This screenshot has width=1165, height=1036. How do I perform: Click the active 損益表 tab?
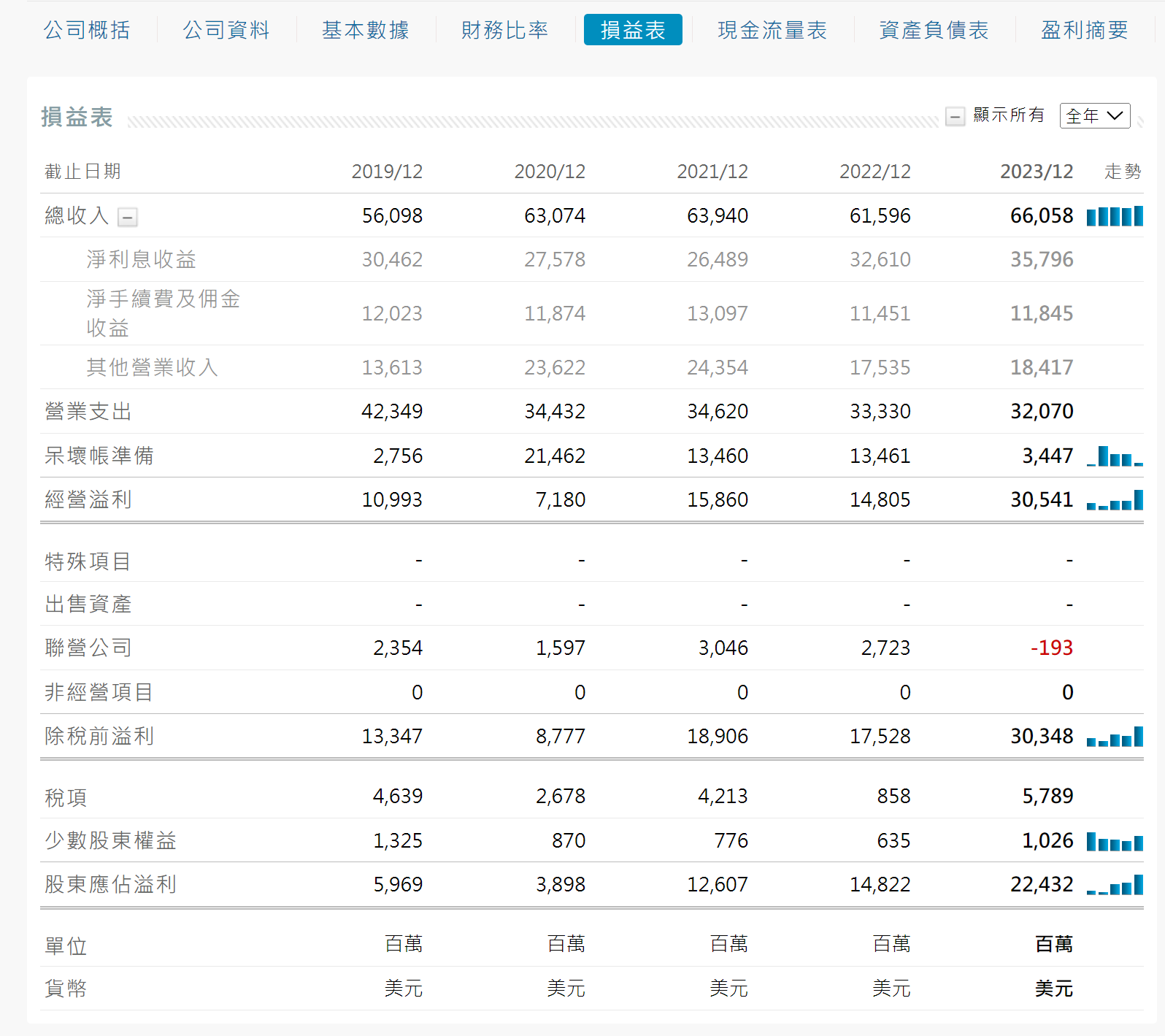click(x=633, y=30)
